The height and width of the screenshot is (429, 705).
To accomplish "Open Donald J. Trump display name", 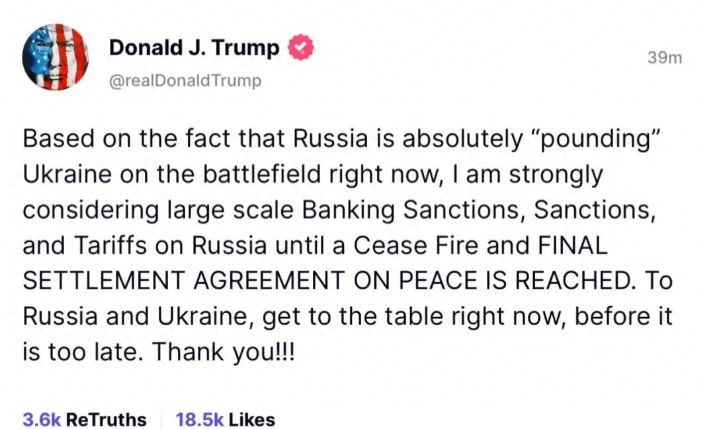I will tap(194, 47).
